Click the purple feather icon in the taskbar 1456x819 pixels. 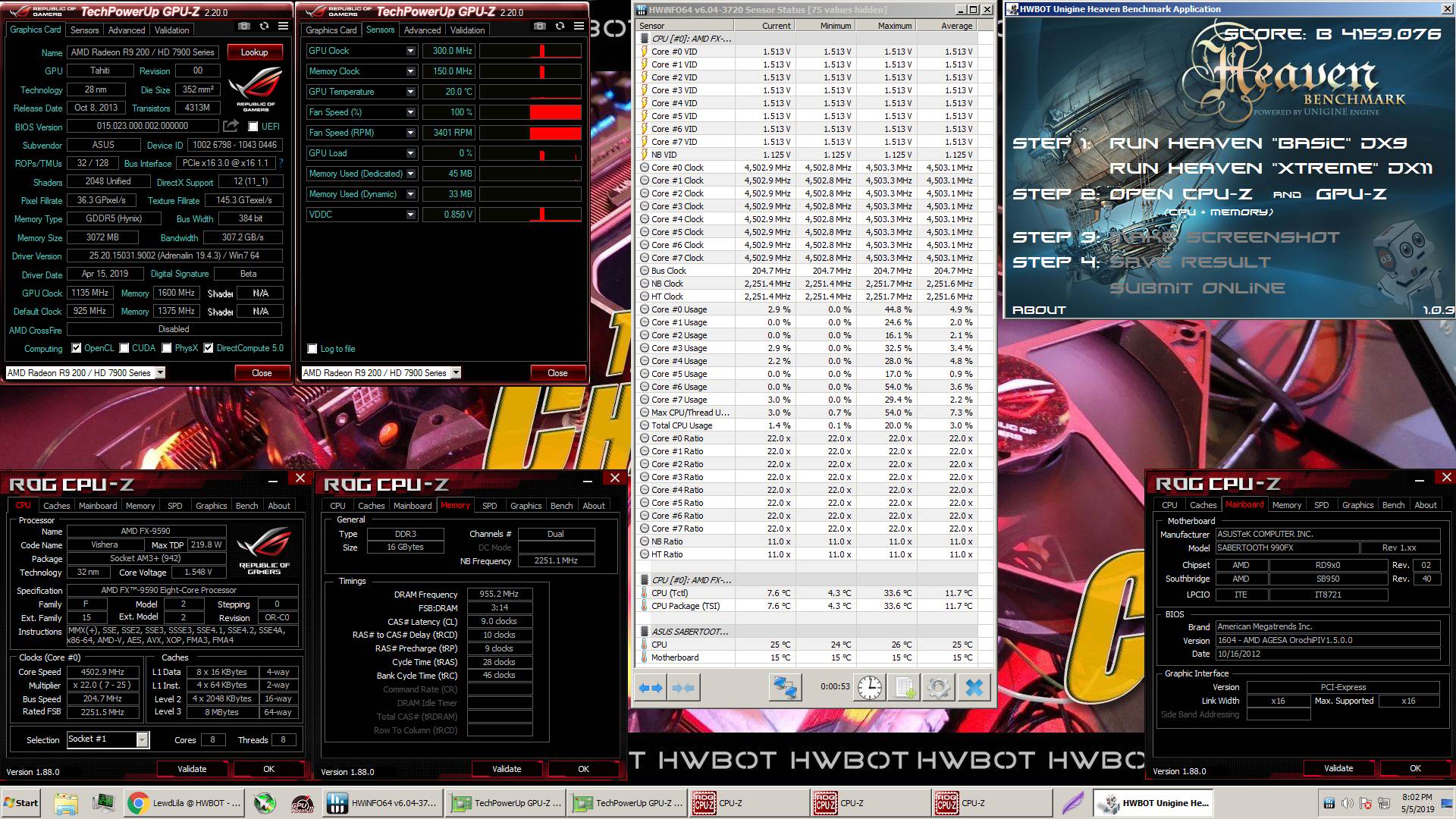1072,803
